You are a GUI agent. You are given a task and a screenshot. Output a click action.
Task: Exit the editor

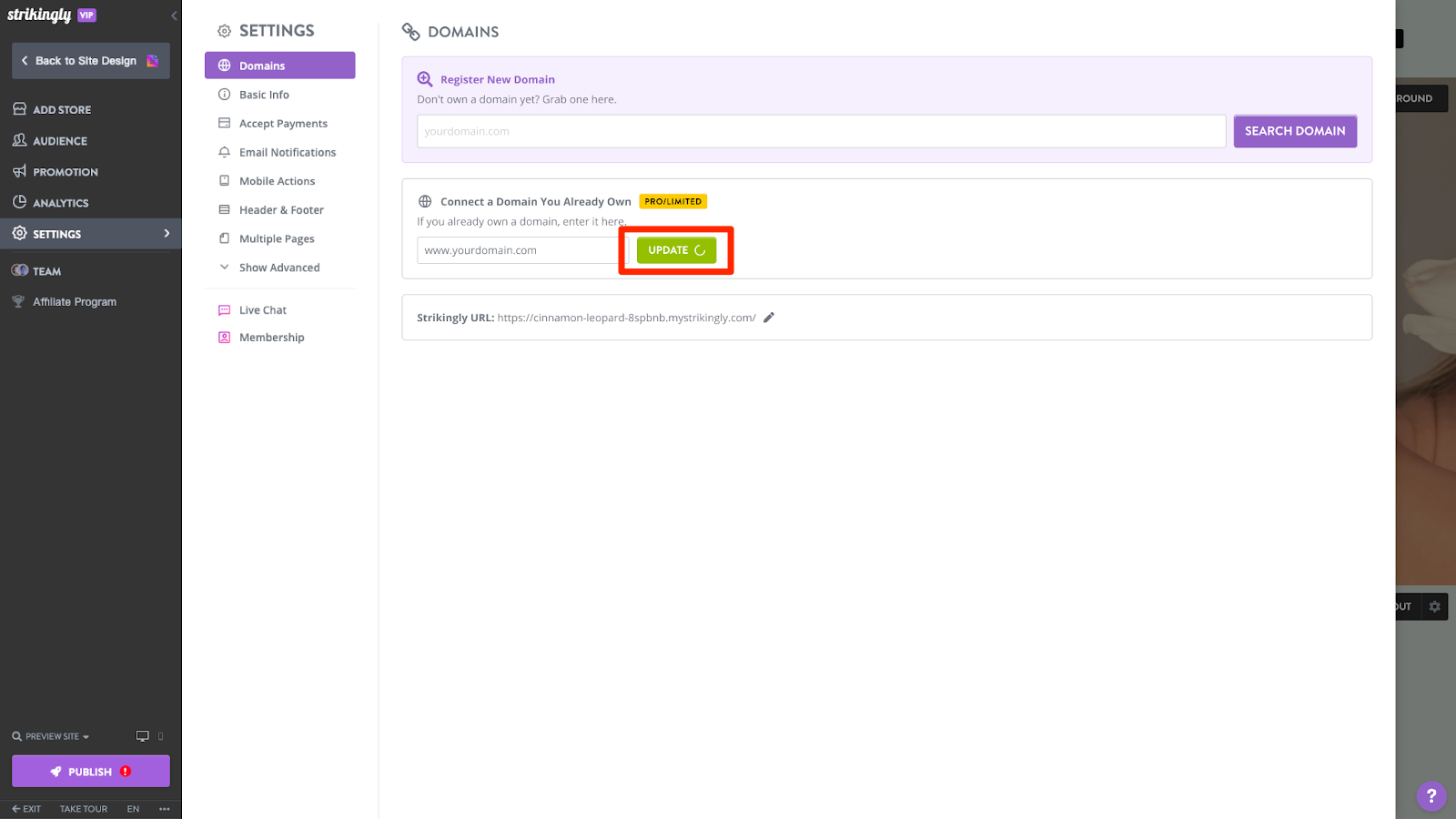pos(26,809)
